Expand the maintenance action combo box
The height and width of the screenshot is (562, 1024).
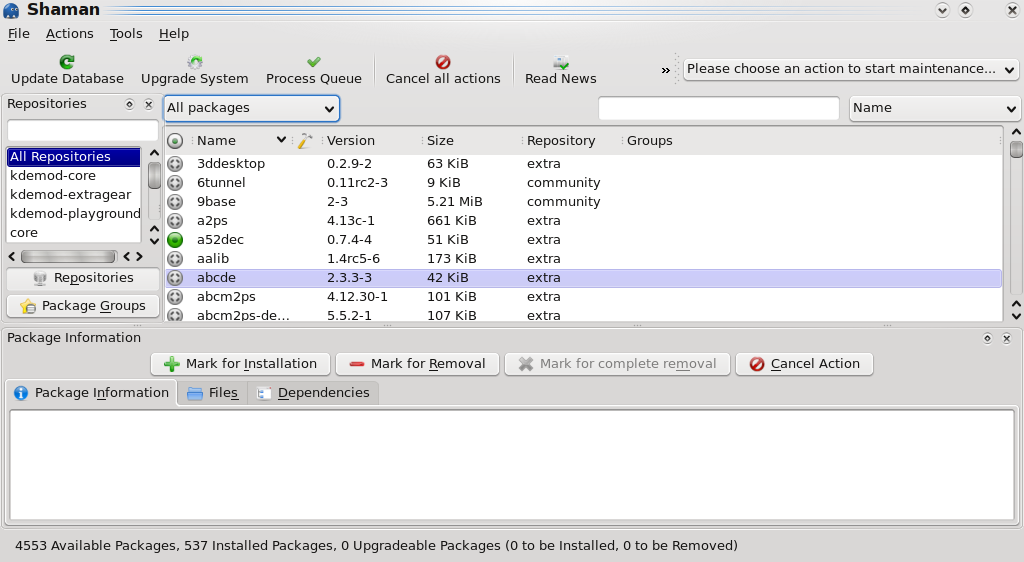click(851, 69)
